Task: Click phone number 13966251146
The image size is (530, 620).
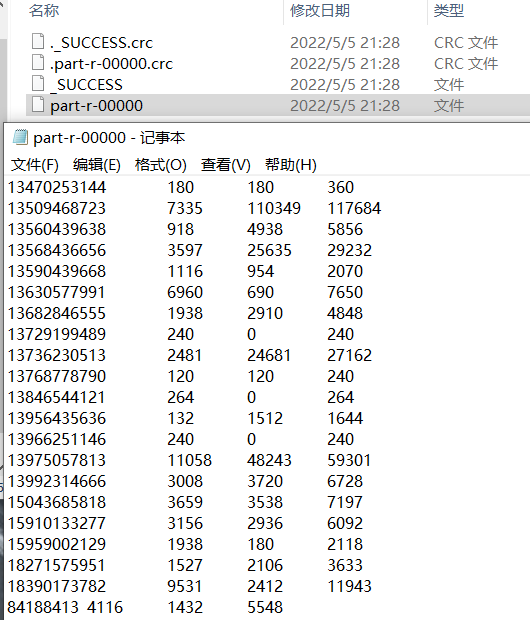Action: pos(57,439)
